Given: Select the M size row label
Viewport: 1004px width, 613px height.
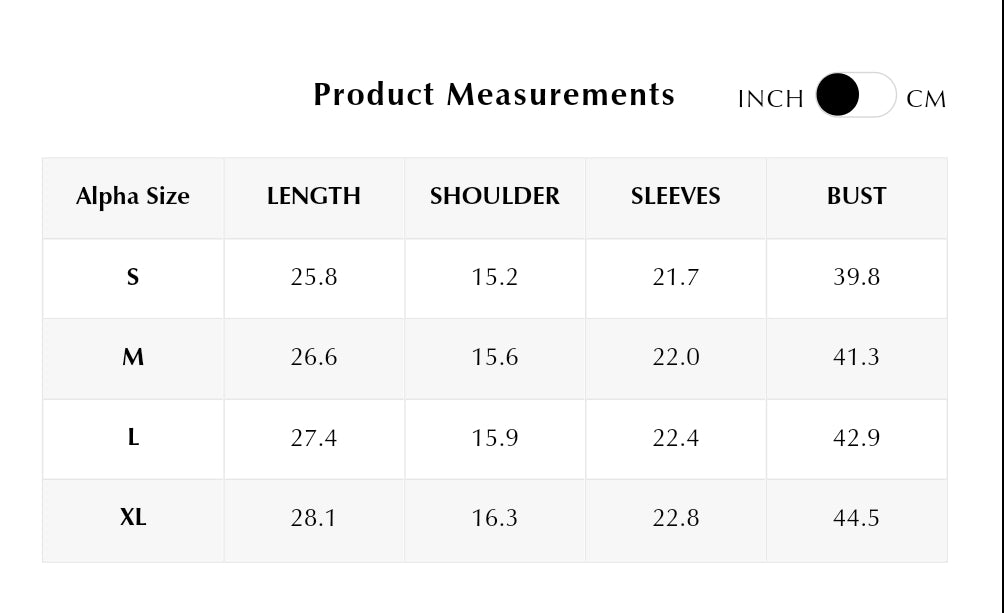Looking at the screenshot, I should [x=133, y=357].
